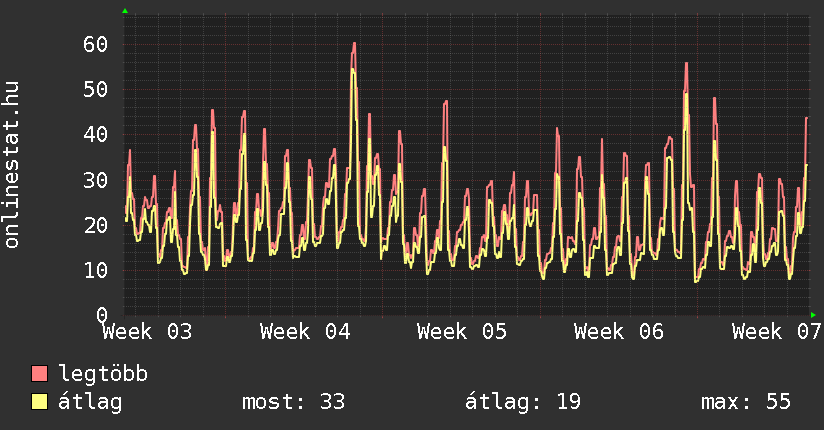
Task: Click the tall peak after Week 06
Action: click(x=686, y=65)
